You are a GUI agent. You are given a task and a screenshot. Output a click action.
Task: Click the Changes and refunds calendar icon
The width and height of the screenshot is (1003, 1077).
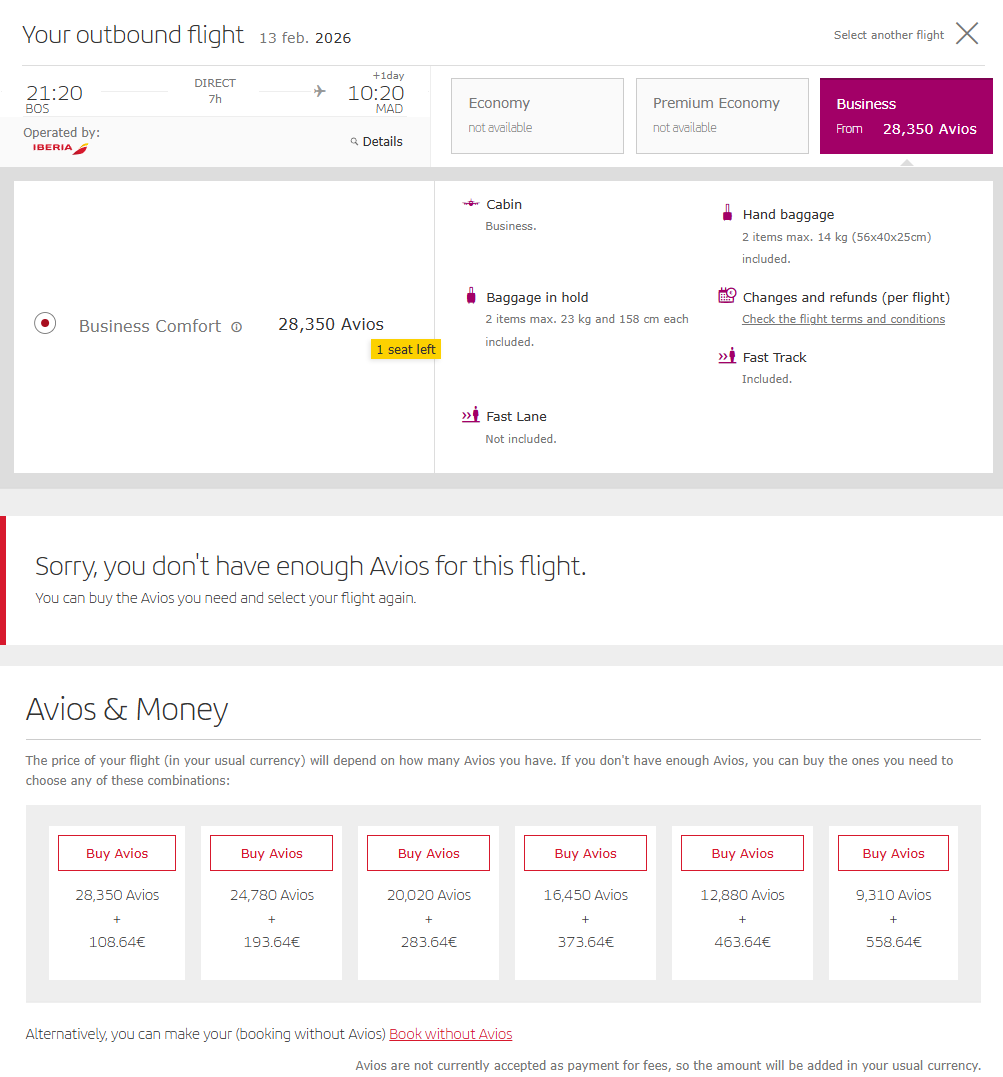(727, 296)
